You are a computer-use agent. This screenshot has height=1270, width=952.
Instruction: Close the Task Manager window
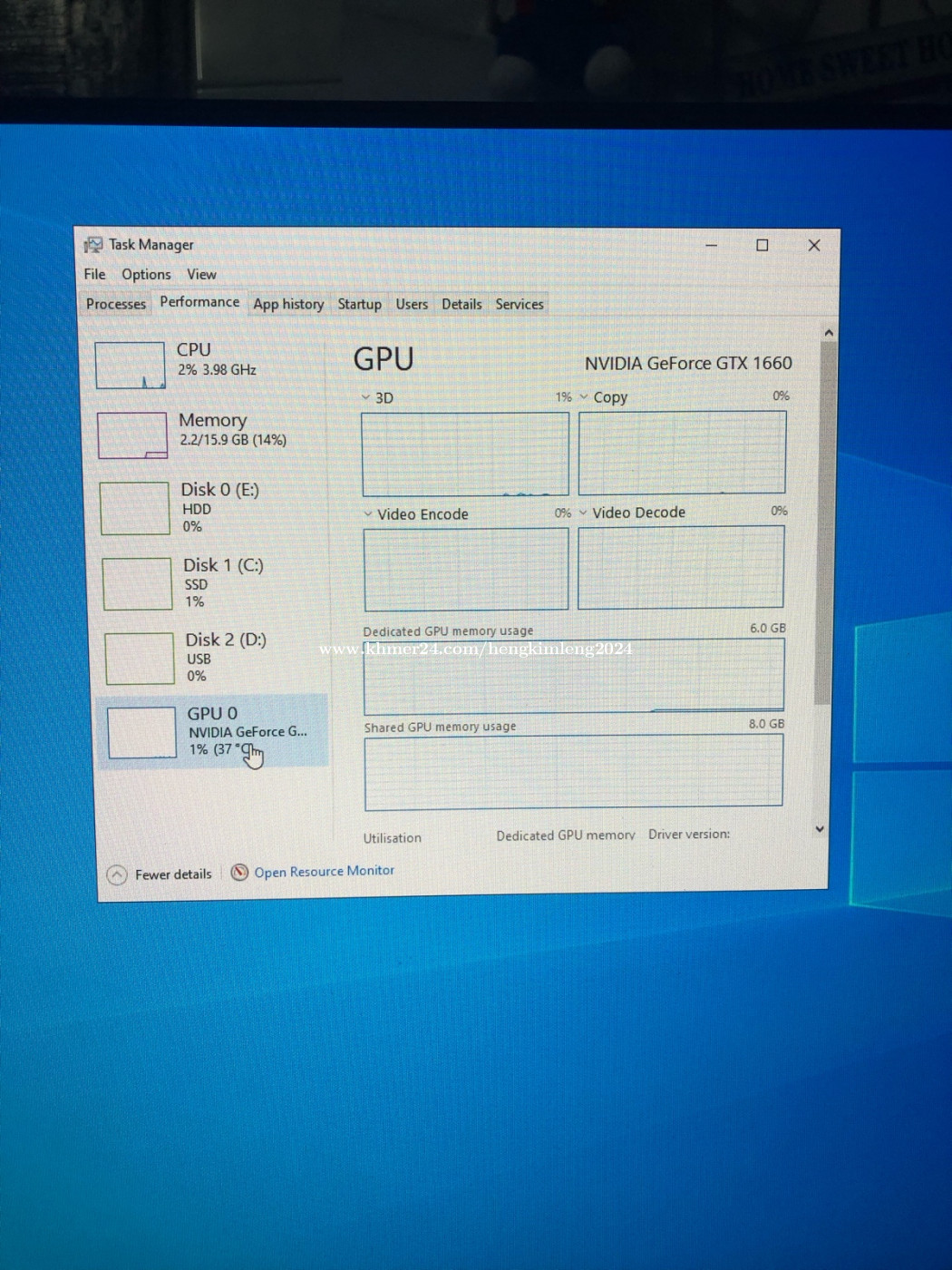tap(814, 245)
